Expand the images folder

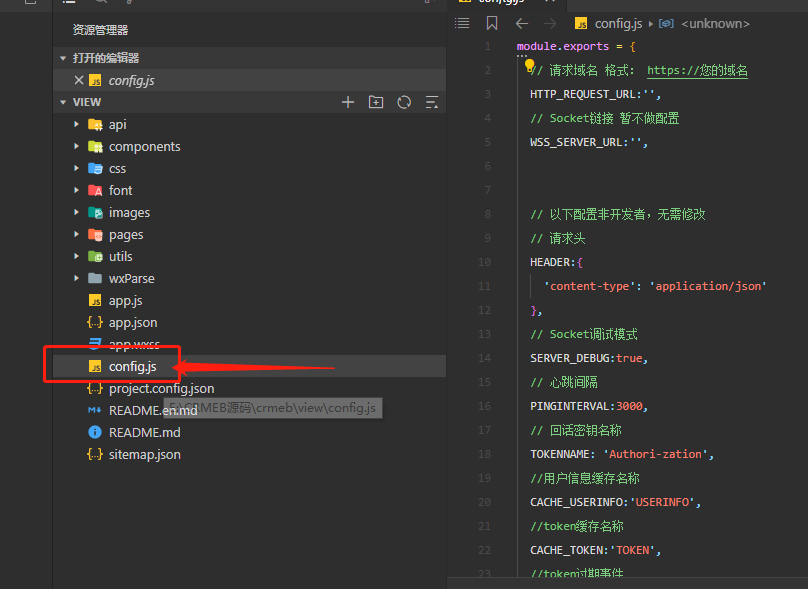click(76, 212)
